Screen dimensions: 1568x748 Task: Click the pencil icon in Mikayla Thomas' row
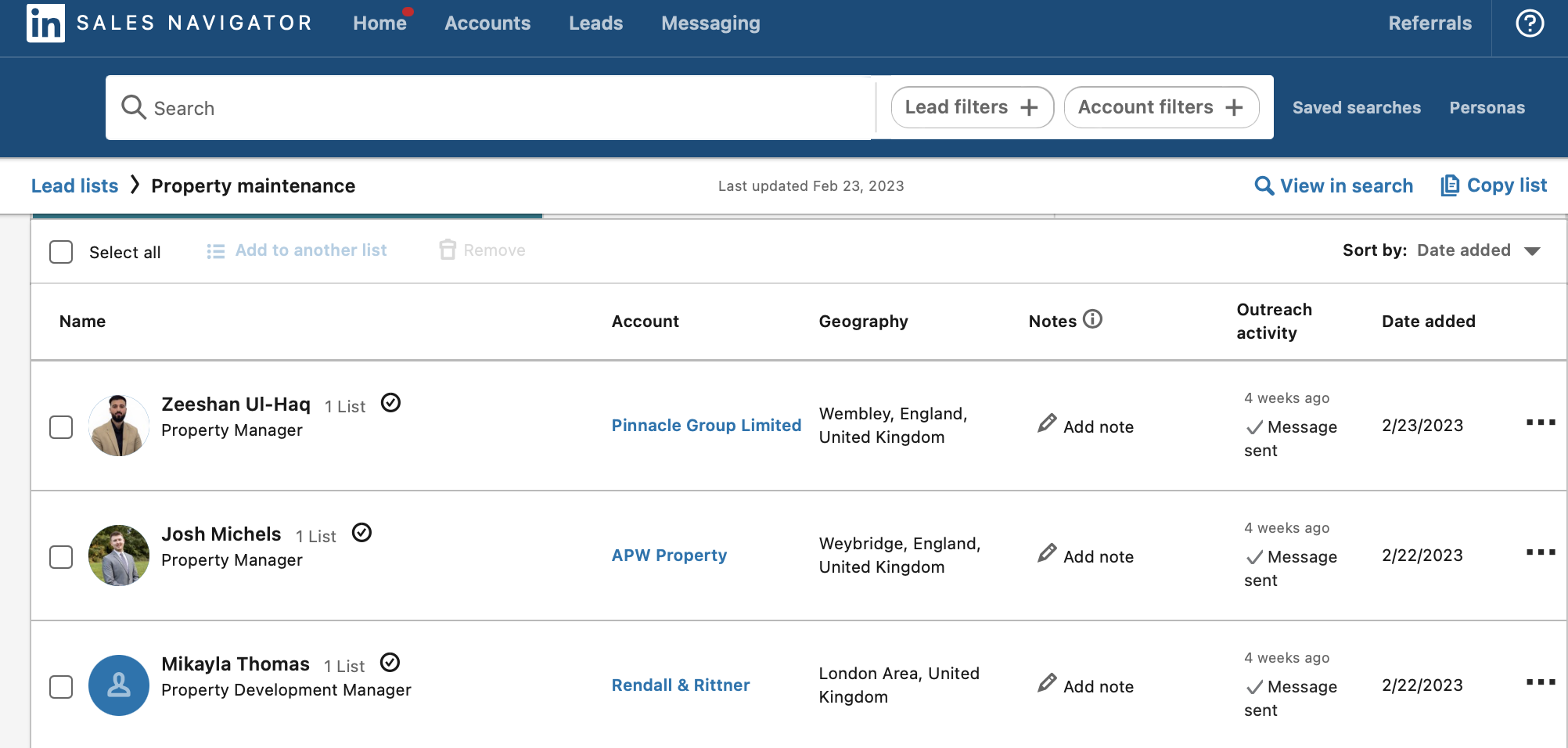pyautogui.click(x=1047, y=683)
